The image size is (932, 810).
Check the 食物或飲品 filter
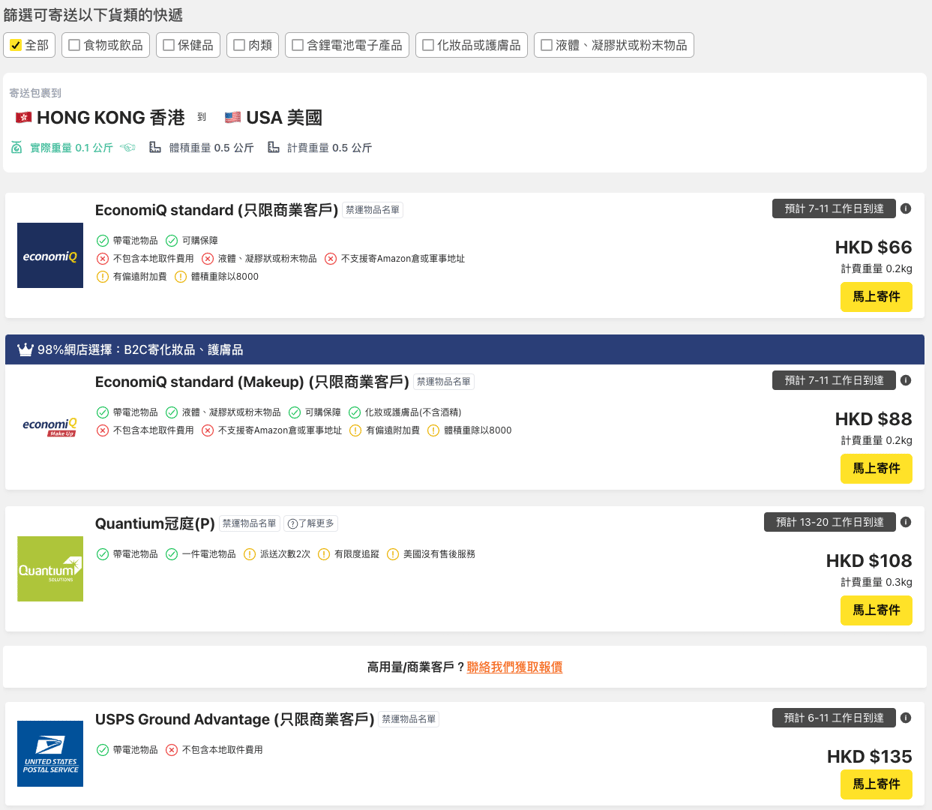[74, 45]
